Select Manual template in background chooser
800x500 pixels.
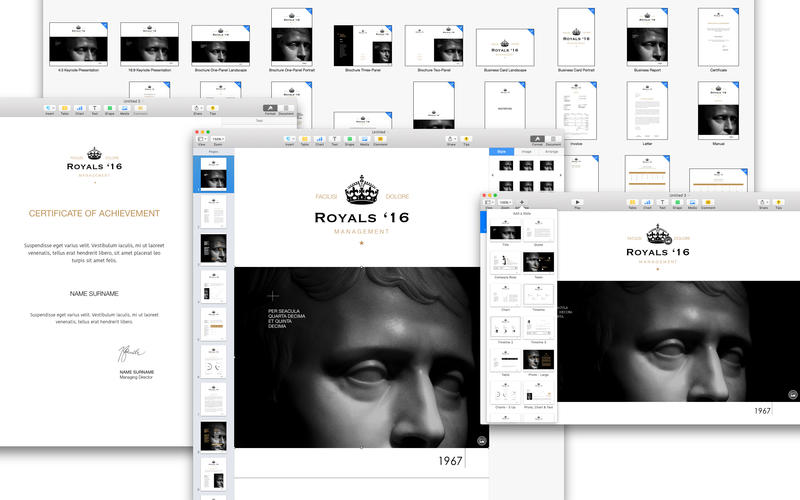coord(718,113)
